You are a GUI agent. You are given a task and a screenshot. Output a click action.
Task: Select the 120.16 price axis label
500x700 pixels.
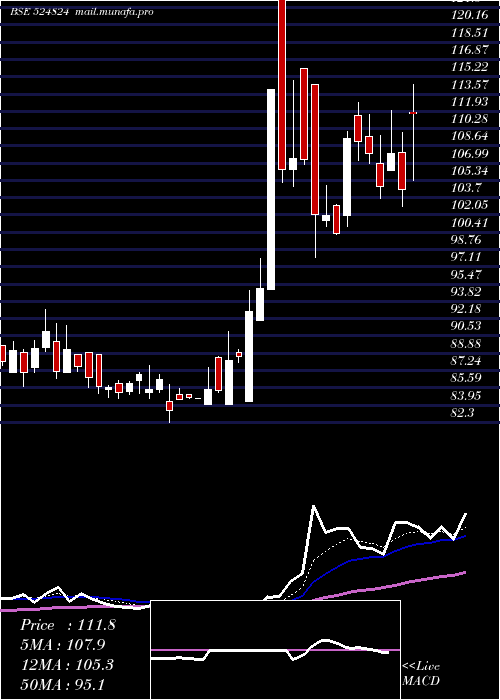tap(469, 16)
